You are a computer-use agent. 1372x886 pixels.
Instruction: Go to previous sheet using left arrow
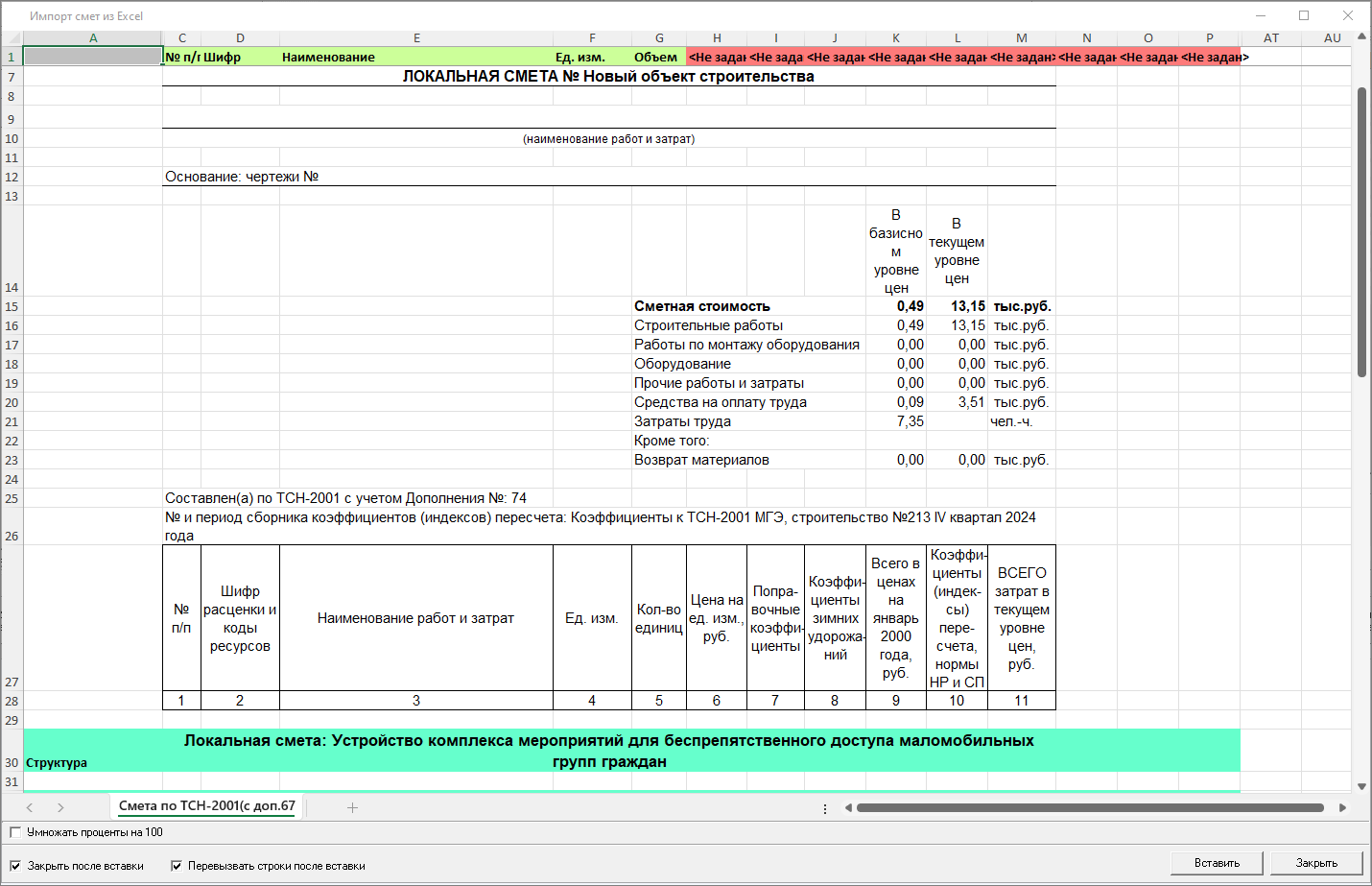(x=30, y=807)
